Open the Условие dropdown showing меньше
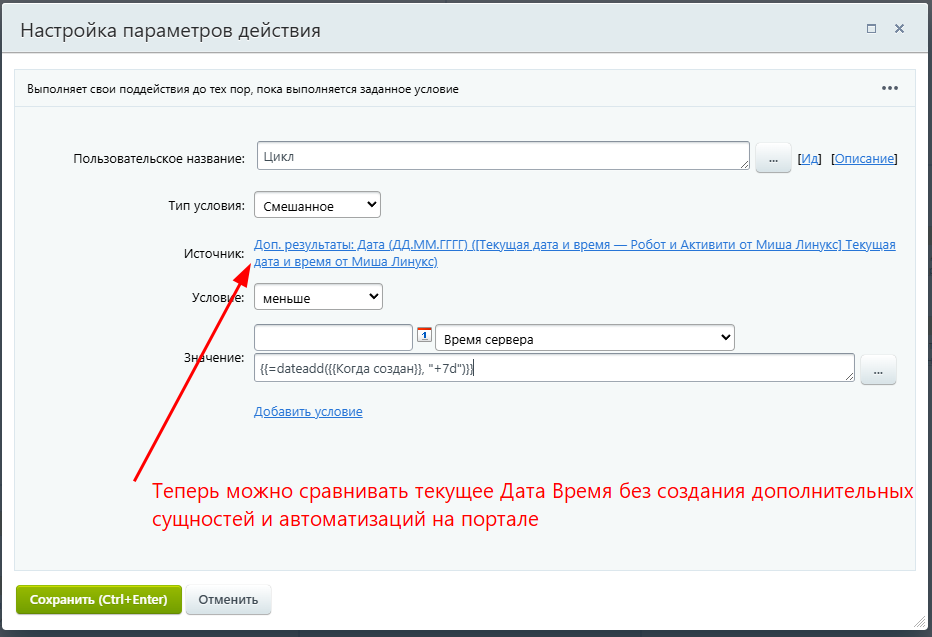This screenshot has height=637, width=932. point(318,297)
